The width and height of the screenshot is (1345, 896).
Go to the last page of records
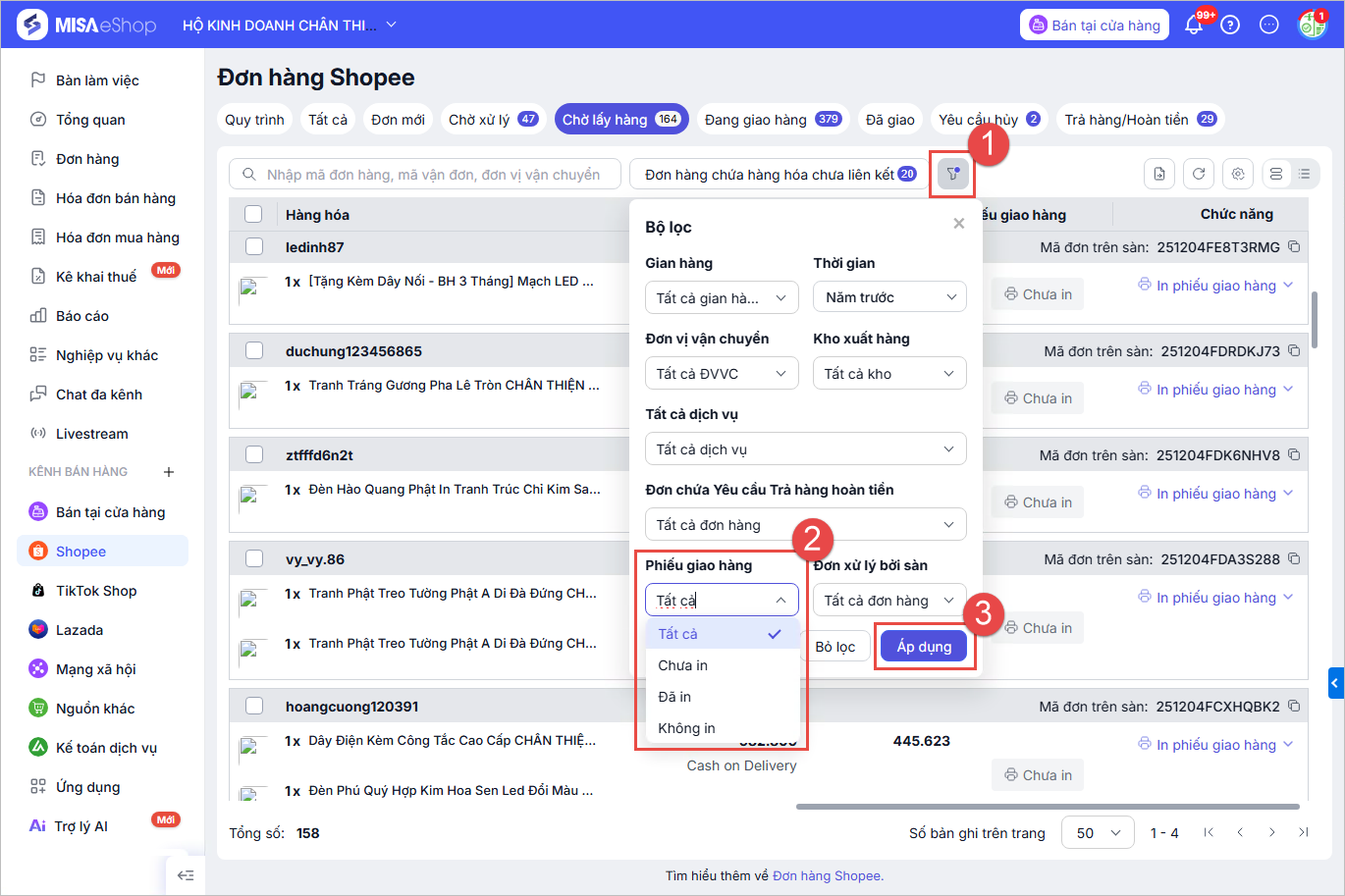[1303, 833]
